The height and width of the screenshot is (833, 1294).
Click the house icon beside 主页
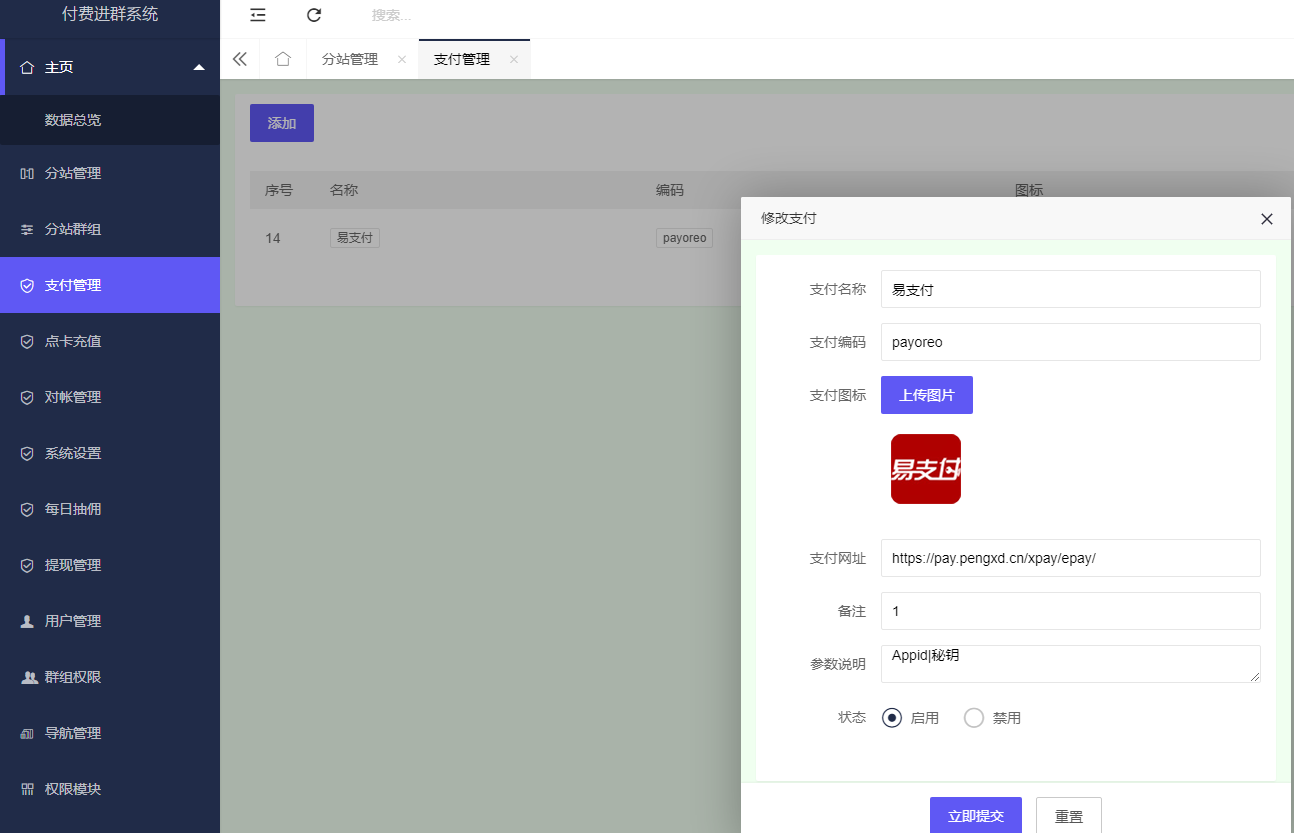[x=27, y=67]
